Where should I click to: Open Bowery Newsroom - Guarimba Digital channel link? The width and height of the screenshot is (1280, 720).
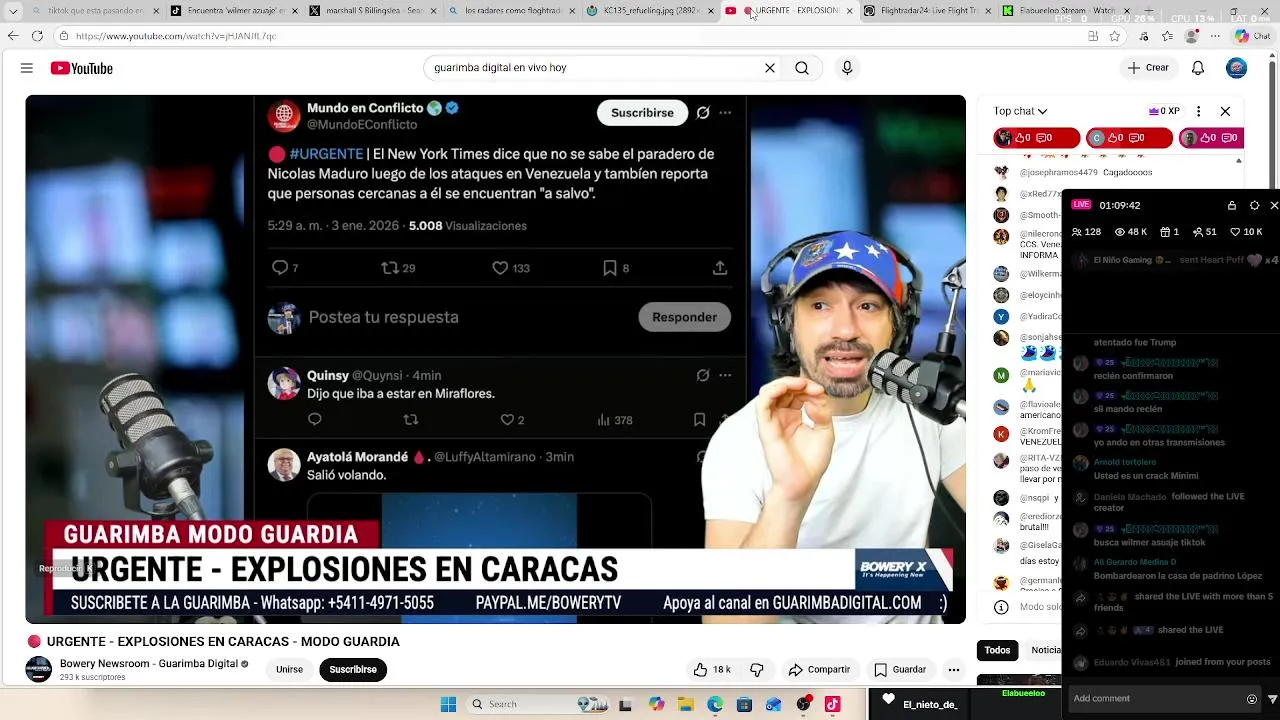(x=149, y=664)
